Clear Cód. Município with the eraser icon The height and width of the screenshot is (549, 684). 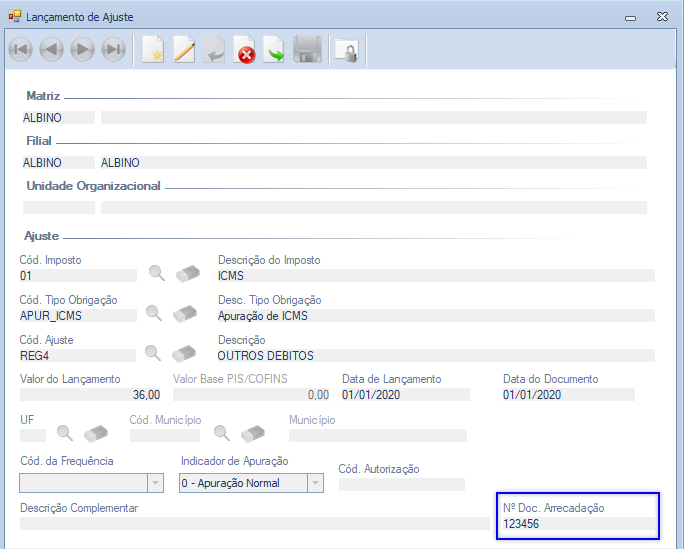tap(253, 433)
